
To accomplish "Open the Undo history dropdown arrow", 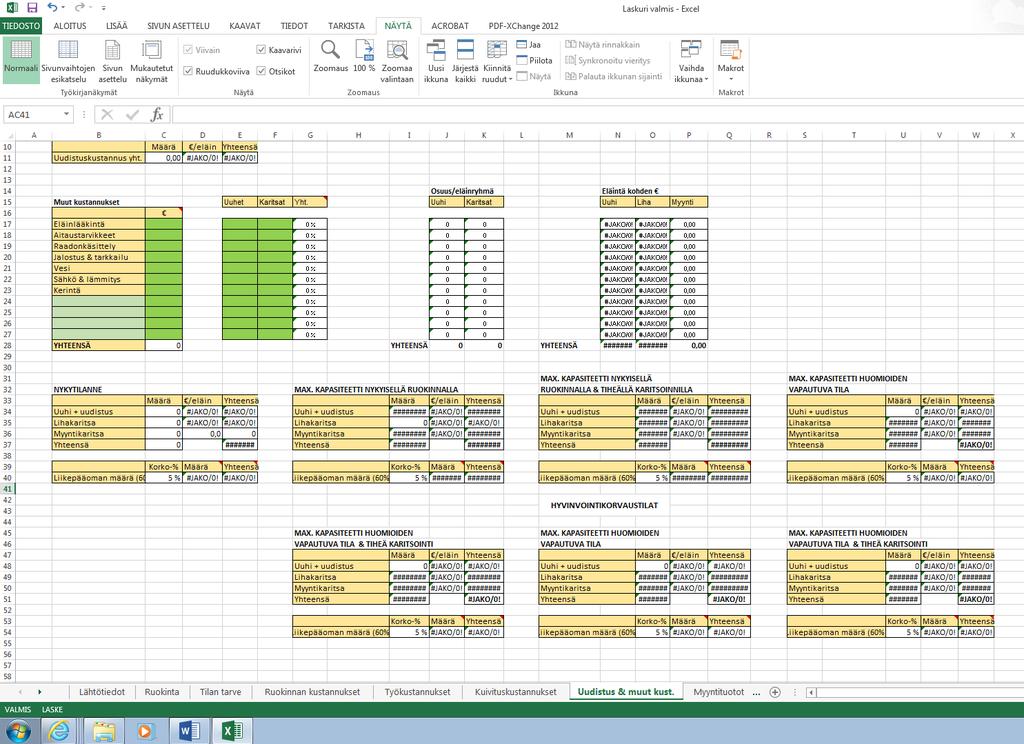I will 63,8.
